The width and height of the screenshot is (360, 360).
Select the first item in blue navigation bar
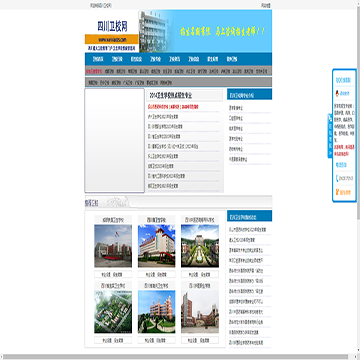point(98,59)
